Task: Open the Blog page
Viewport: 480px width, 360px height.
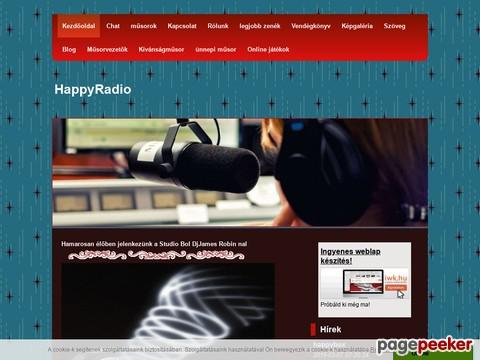Action: (69, 49)
